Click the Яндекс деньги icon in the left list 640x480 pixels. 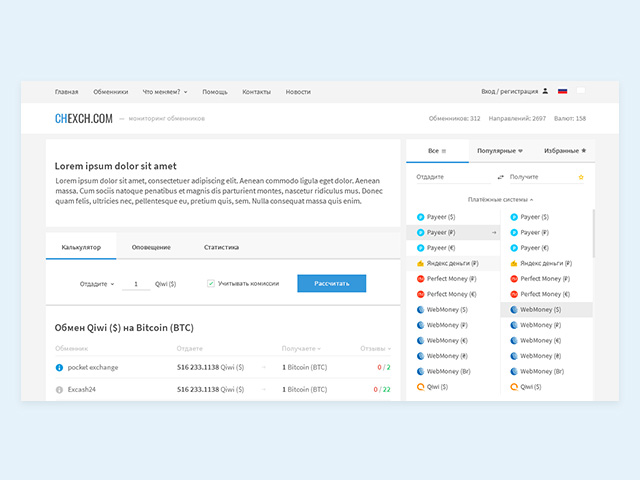pos(420,264)
